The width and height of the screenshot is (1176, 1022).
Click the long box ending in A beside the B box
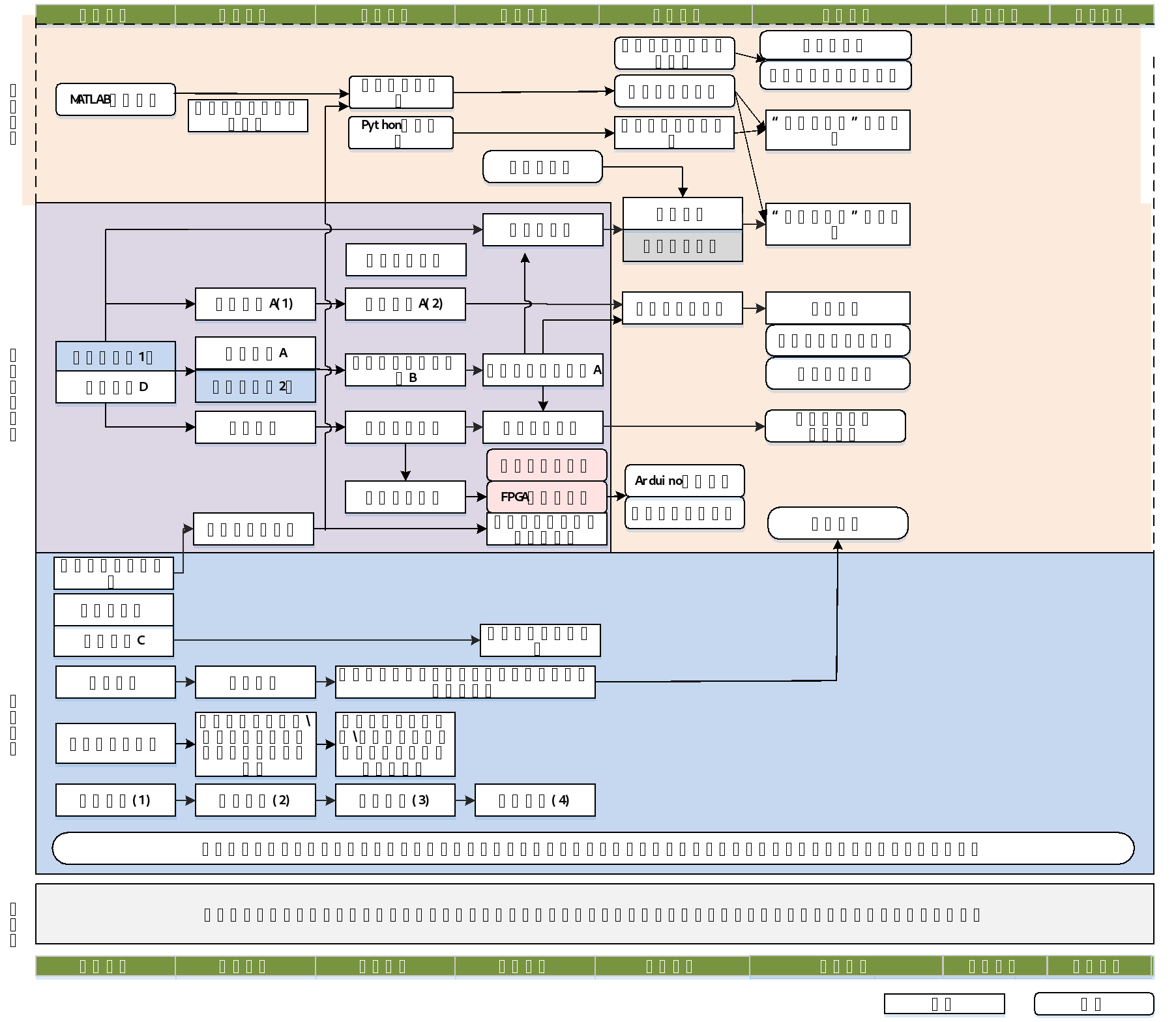pos(543,370)
